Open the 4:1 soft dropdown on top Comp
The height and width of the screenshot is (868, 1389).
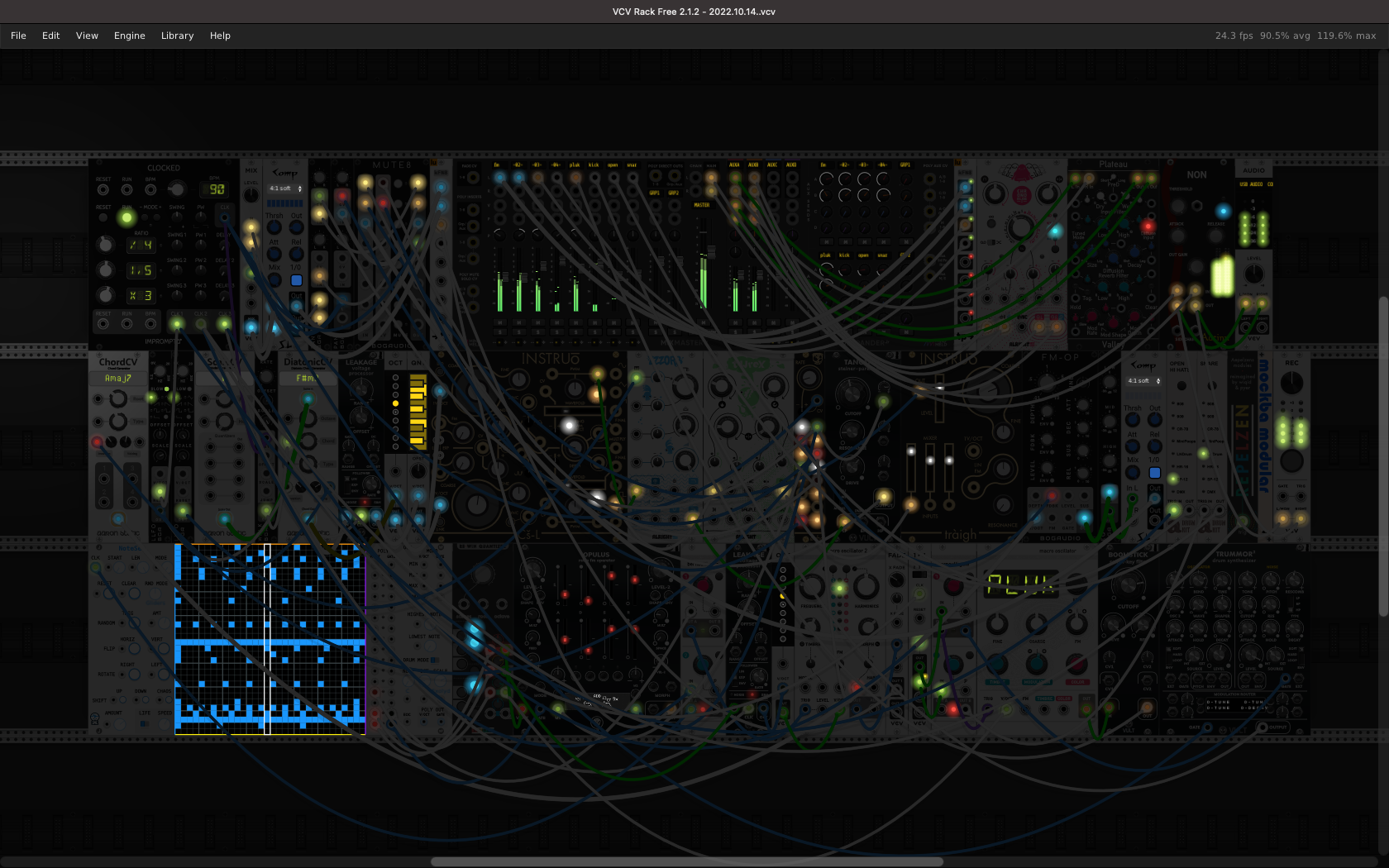(x=285, y=189)
